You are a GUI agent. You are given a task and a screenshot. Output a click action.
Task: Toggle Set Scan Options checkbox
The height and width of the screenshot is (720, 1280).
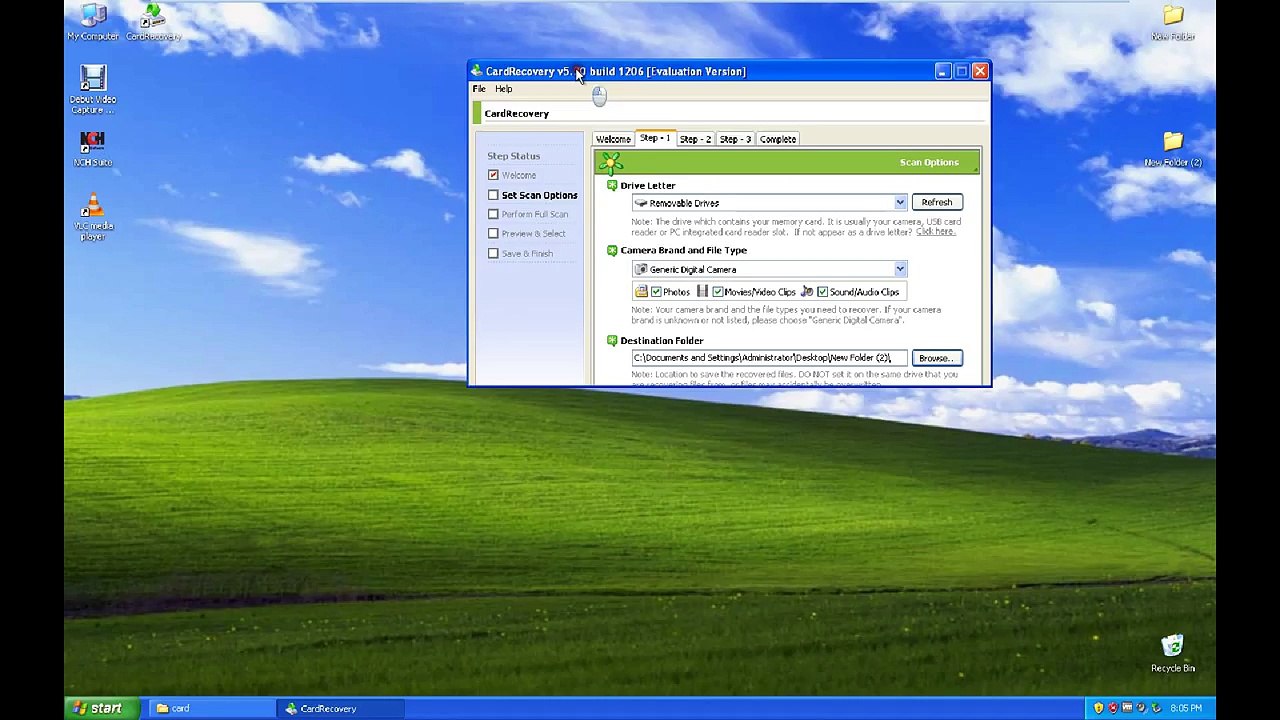click(493, 195)
